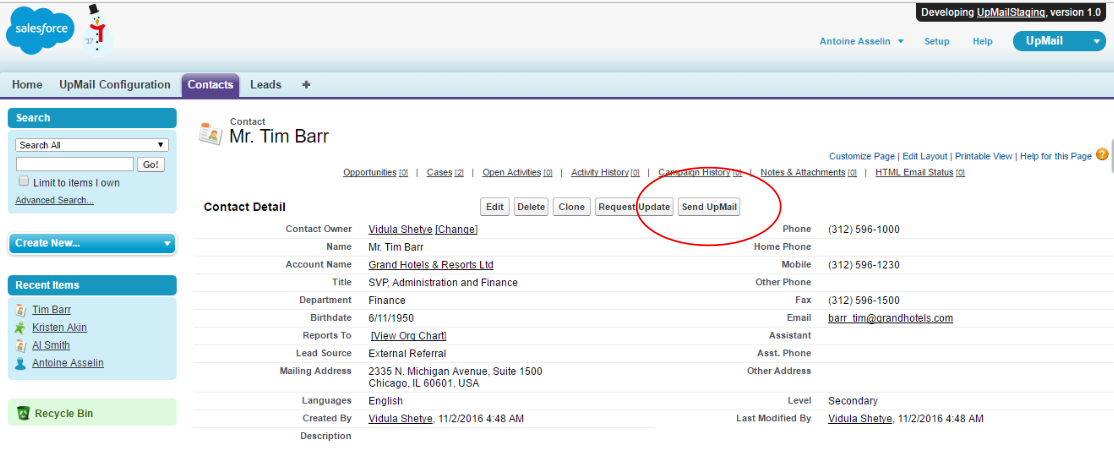Screen dimensions: 1114x450
Task: Click user icon next to Antoine Asselin recent item
Action: pos(20,363)
